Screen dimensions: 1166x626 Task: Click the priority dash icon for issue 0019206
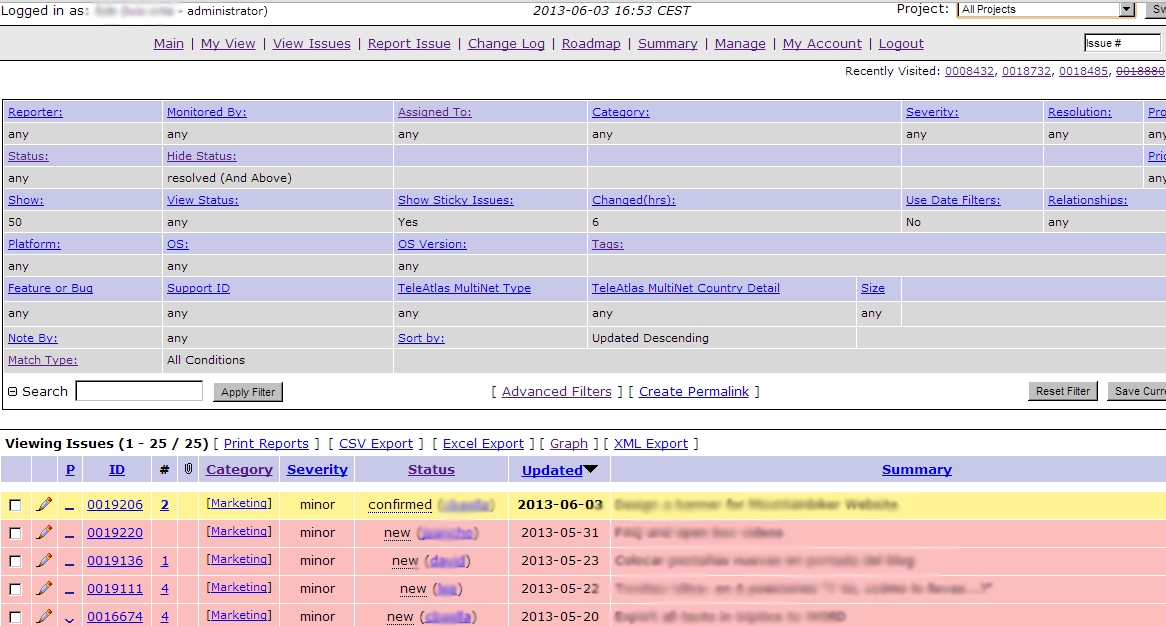70,507
